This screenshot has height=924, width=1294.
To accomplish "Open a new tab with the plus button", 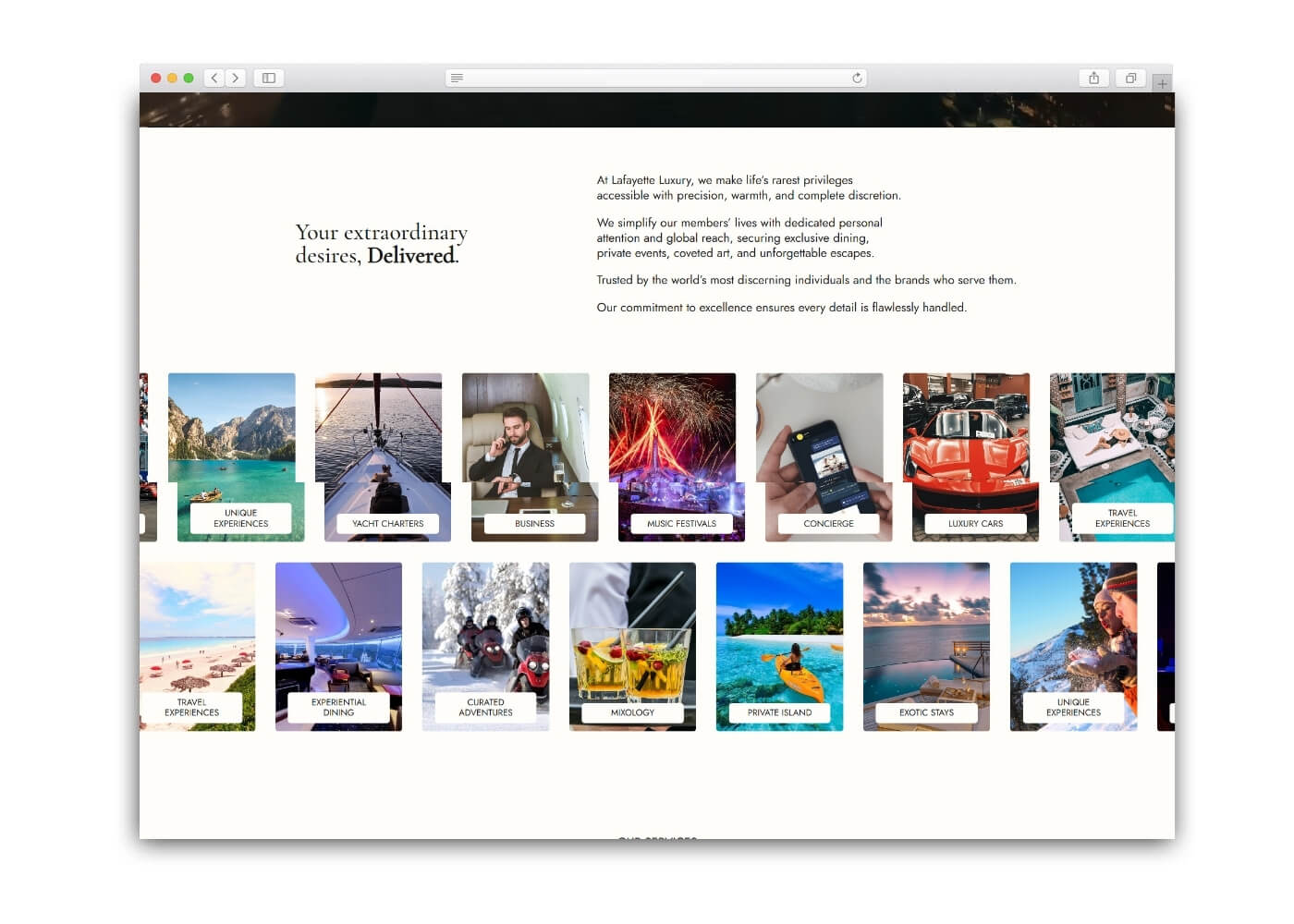I will (x=1162, y=83).
